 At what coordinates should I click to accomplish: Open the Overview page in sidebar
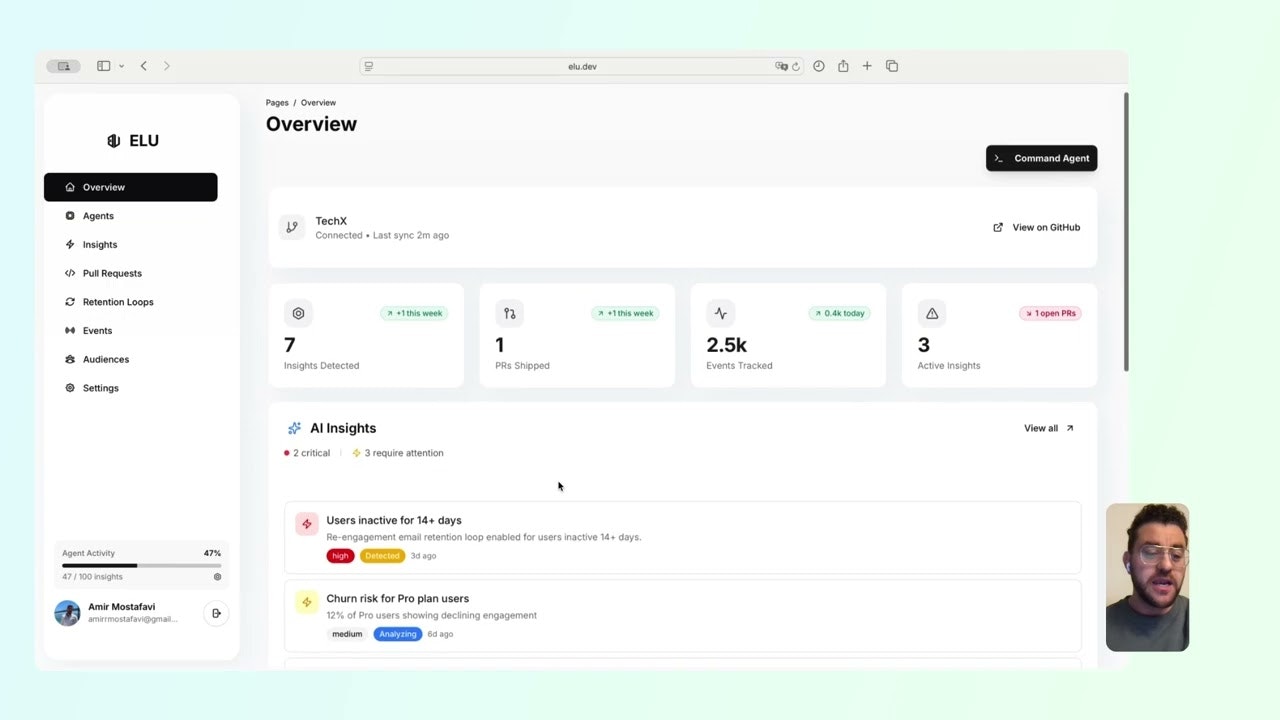[130, 187]
